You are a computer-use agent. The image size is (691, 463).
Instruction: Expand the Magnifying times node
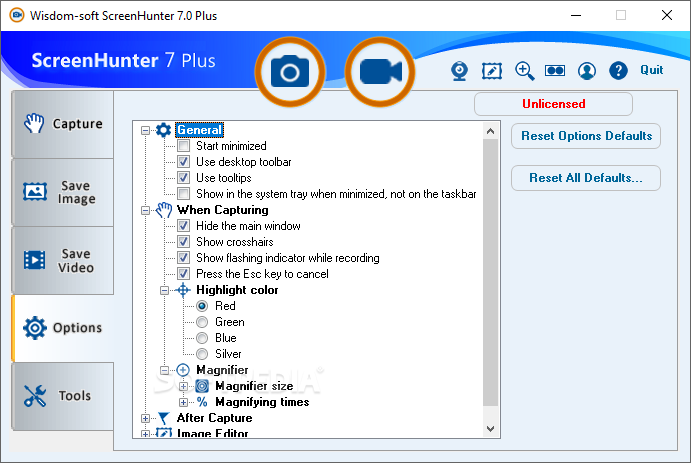click(x=183, y=402)
